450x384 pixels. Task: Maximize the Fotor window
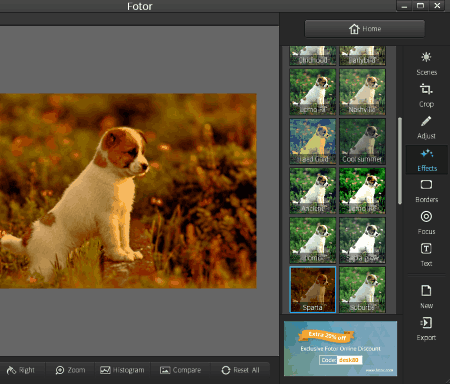click(421, 6)
